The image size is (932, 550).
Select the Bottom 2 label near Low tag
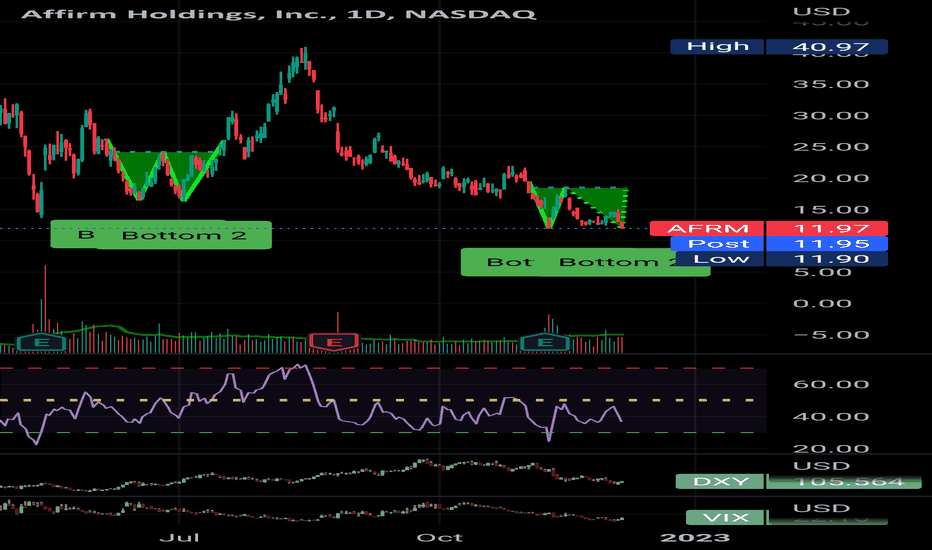point(623,262)
